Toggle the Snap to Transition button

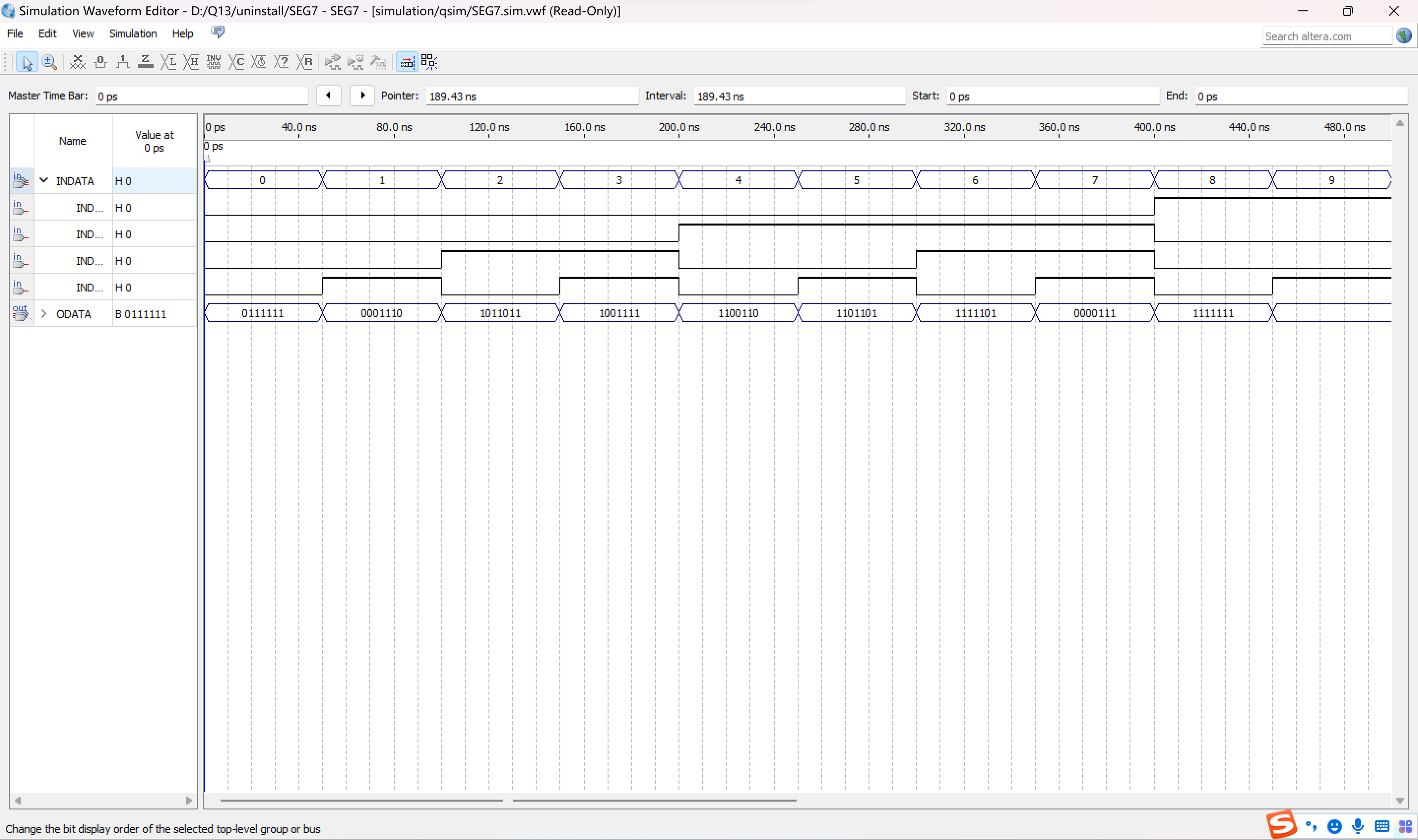coord(407,62)
